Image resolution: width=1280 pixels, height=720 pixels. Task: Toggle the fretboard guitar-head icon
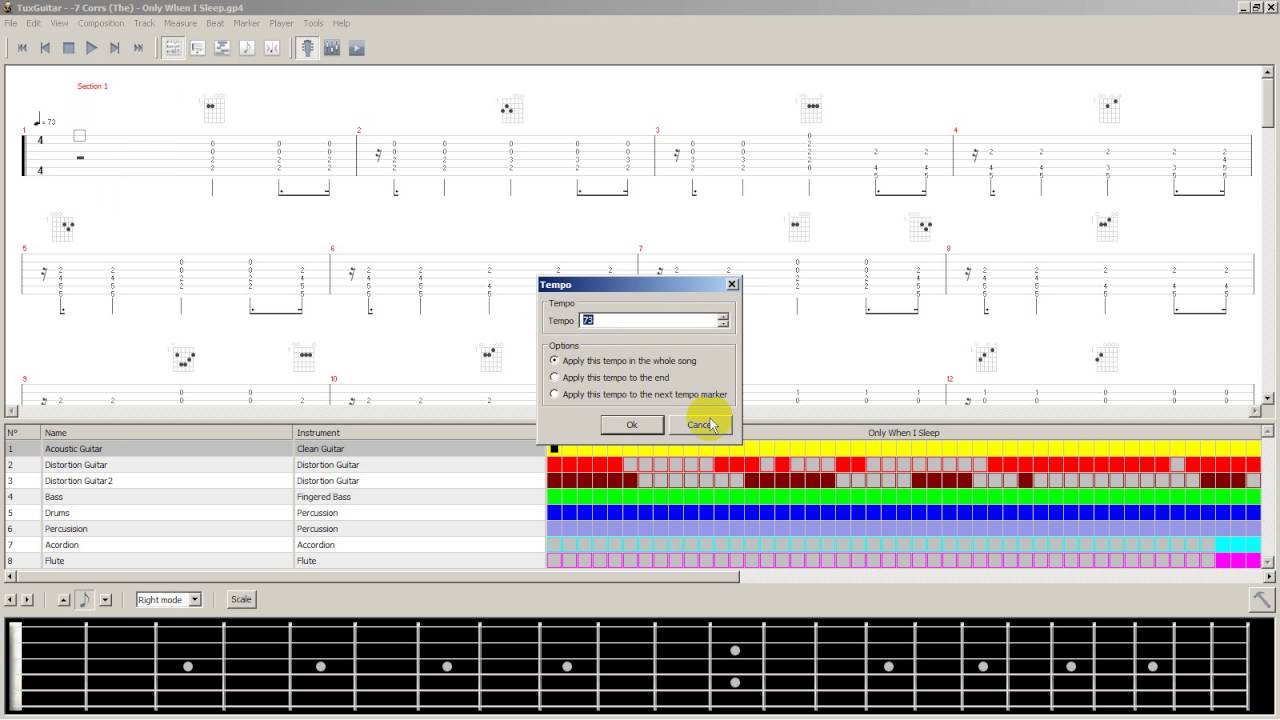coord(307,48)
